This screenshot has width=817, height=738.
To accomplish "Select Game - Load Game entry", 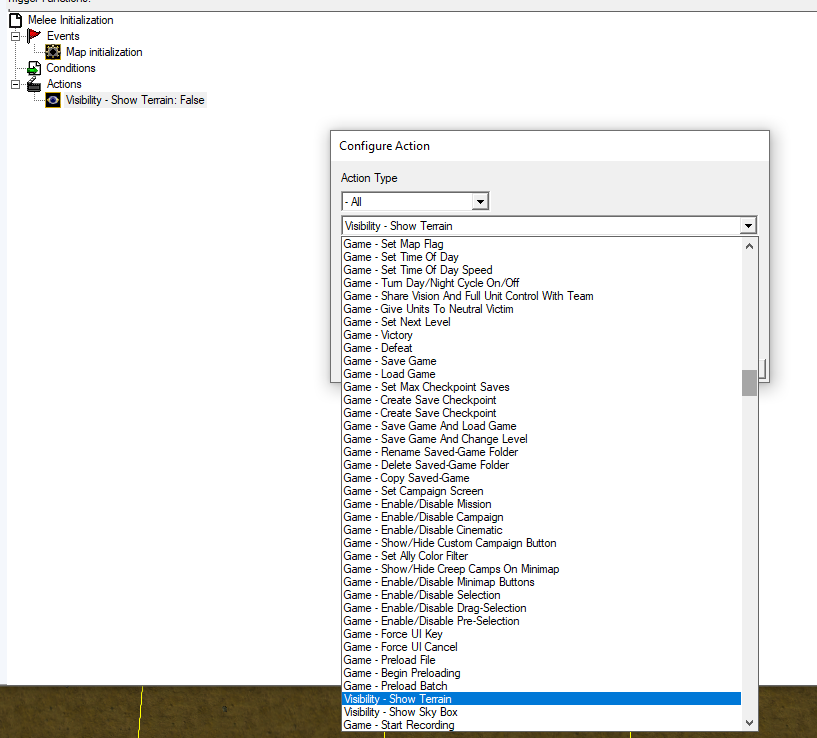I will pos(541,374).
